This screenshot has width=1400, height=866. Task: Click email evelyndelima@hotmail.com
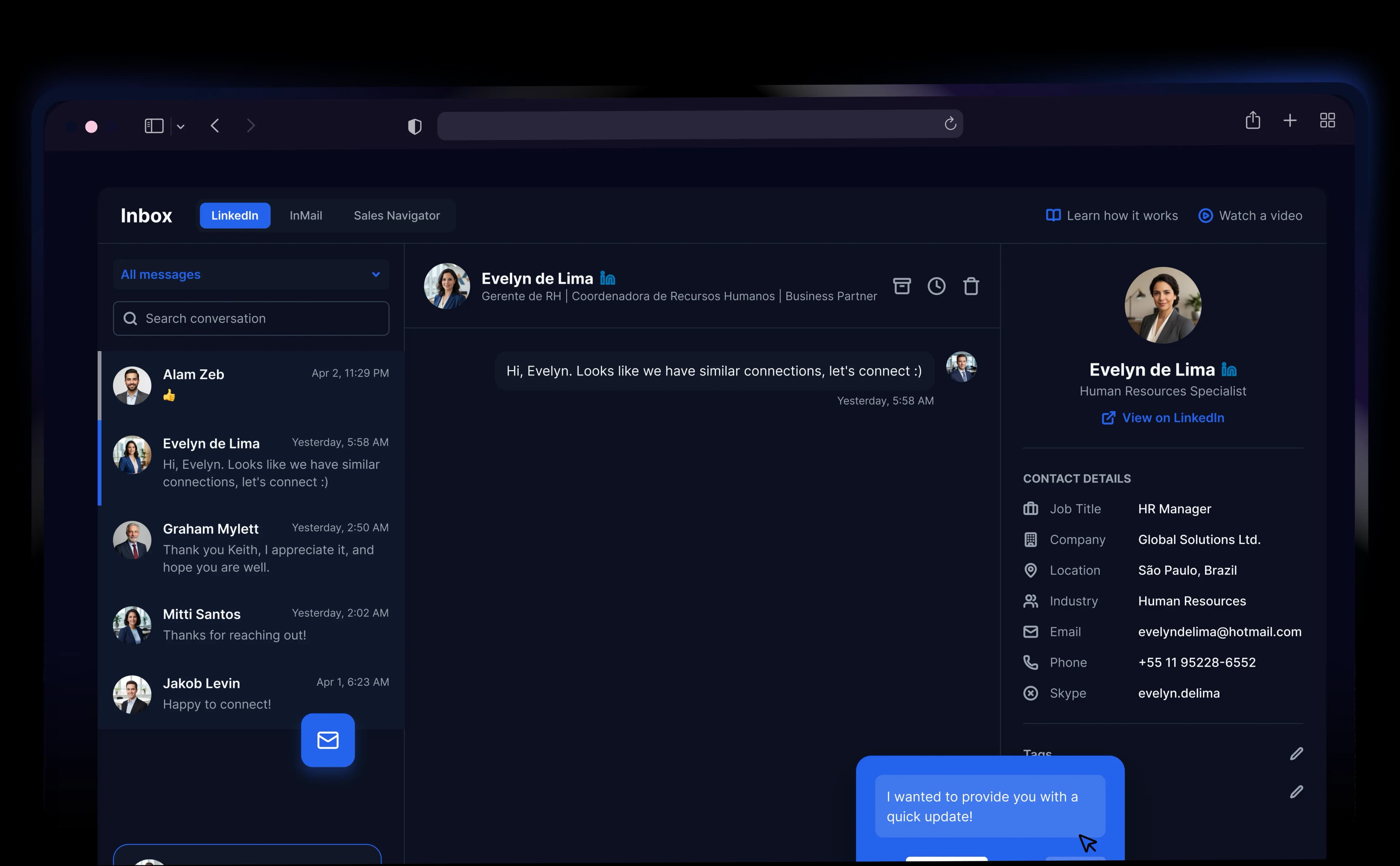coord(1220,632)
